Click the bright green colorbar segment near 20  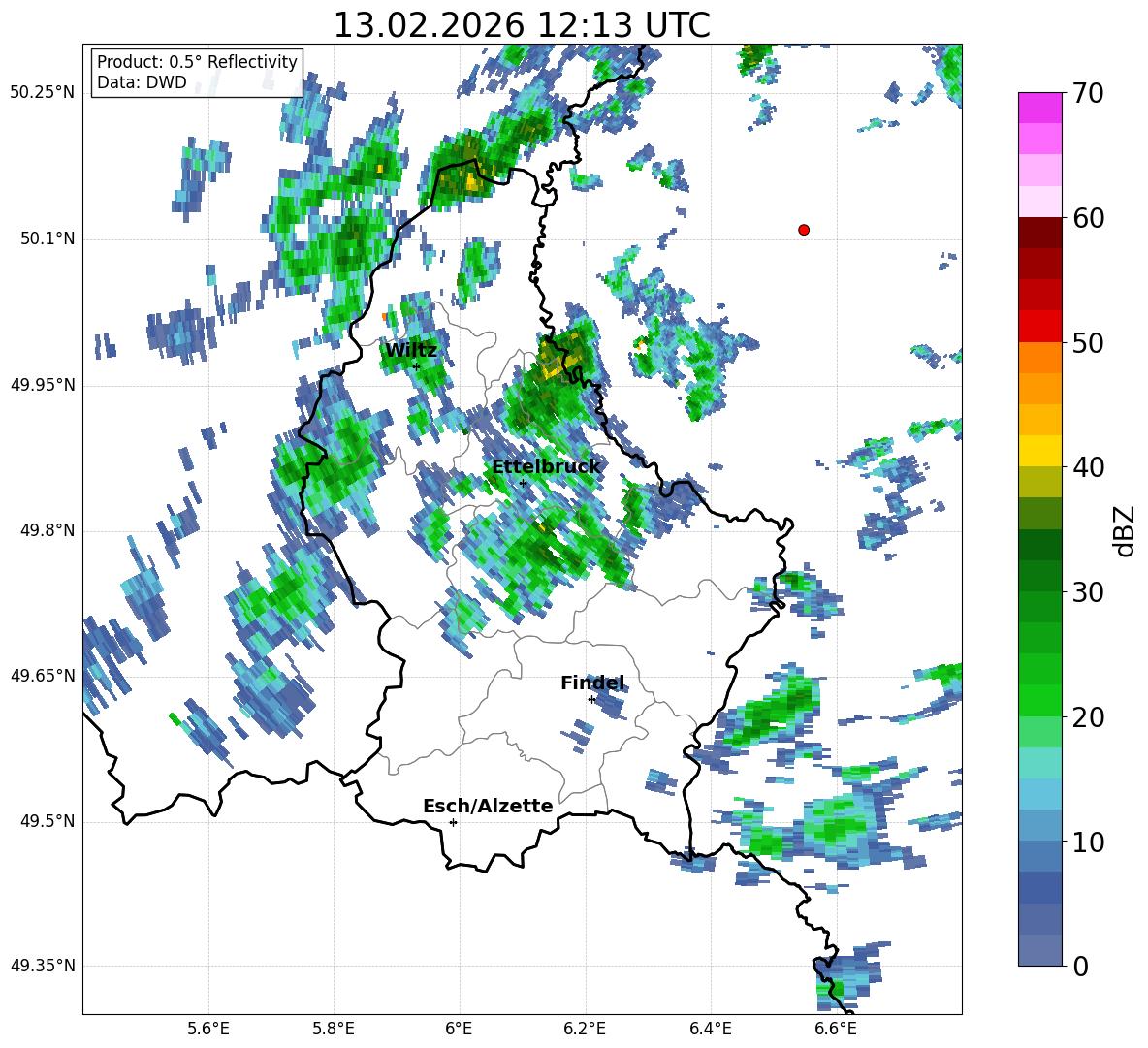point(1040,700)
